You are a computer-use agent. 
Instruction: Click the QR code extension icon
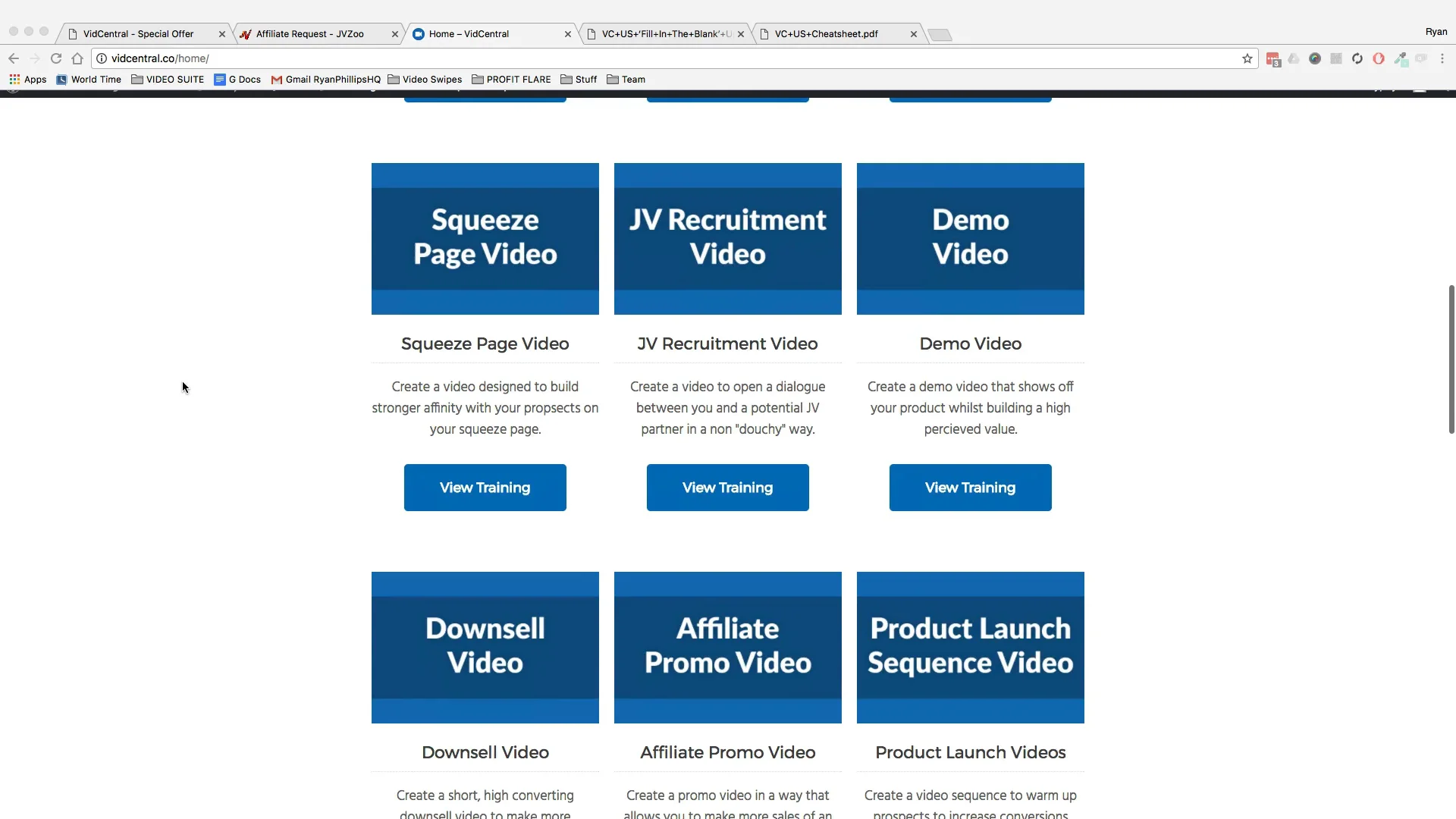point(1335,58)
